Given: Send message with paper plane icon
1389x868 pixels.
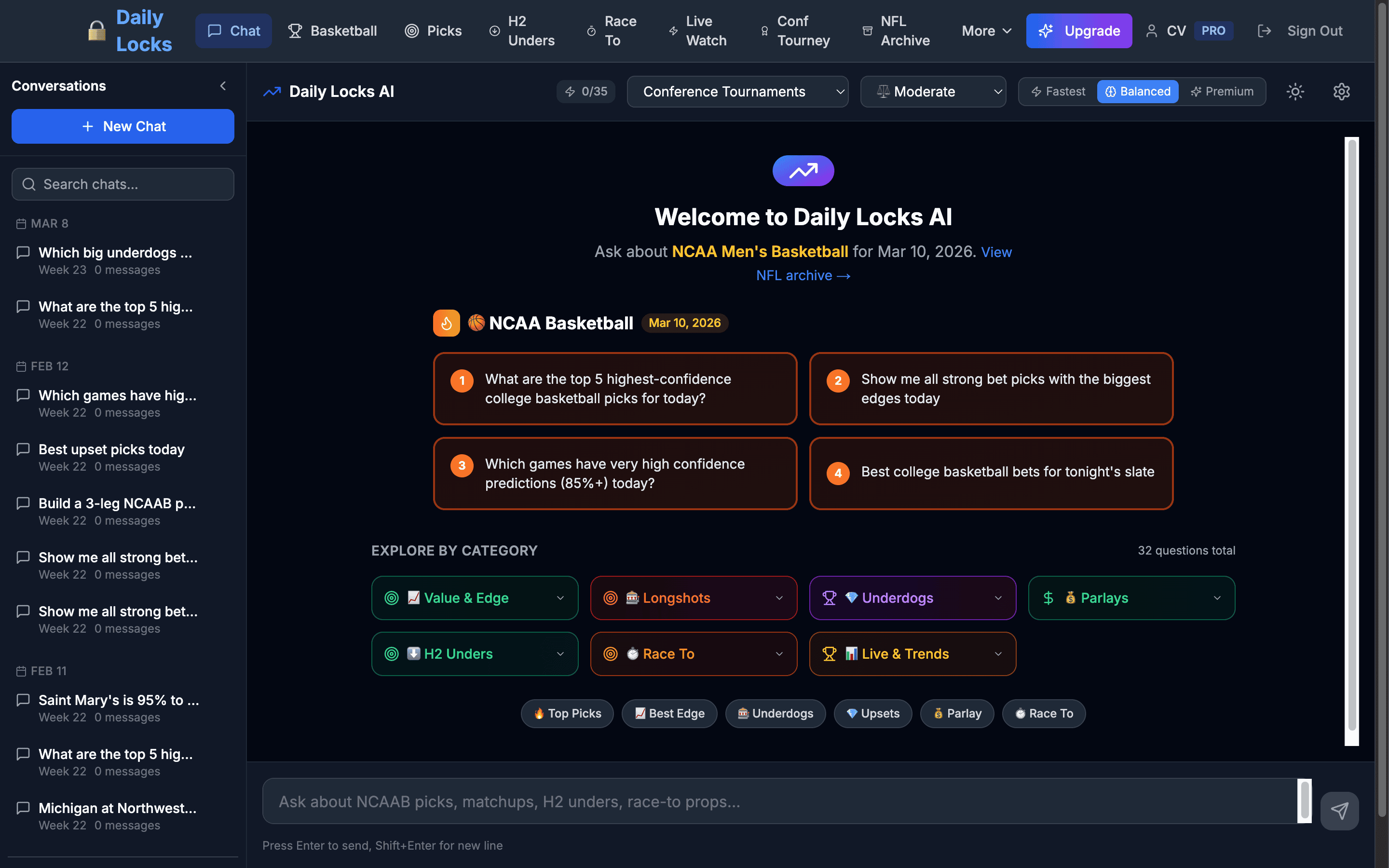Looking at the screenshot, I should (1339, 811).
